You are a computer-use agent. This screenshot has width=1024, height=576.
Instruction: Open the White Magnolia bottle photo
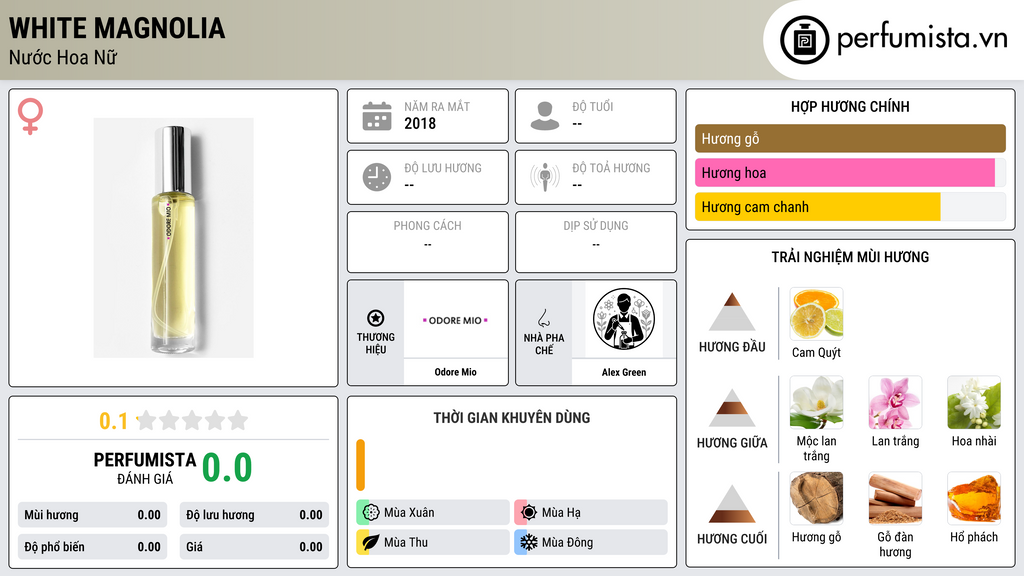tap(173, 238)
